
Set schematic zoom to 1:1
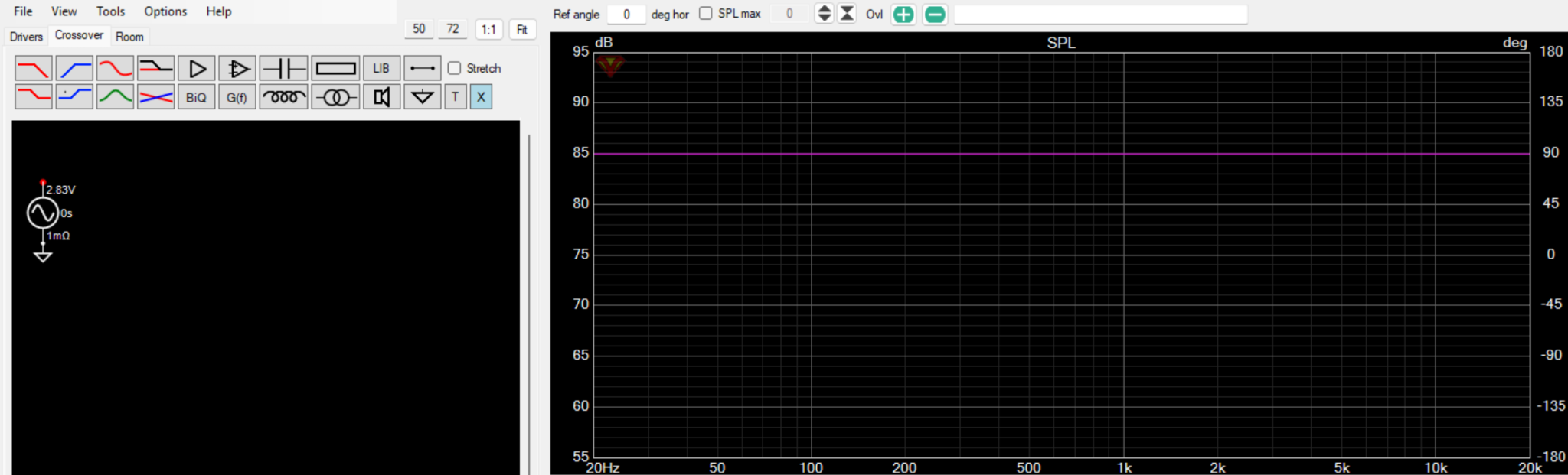click(x=488, y=30)
